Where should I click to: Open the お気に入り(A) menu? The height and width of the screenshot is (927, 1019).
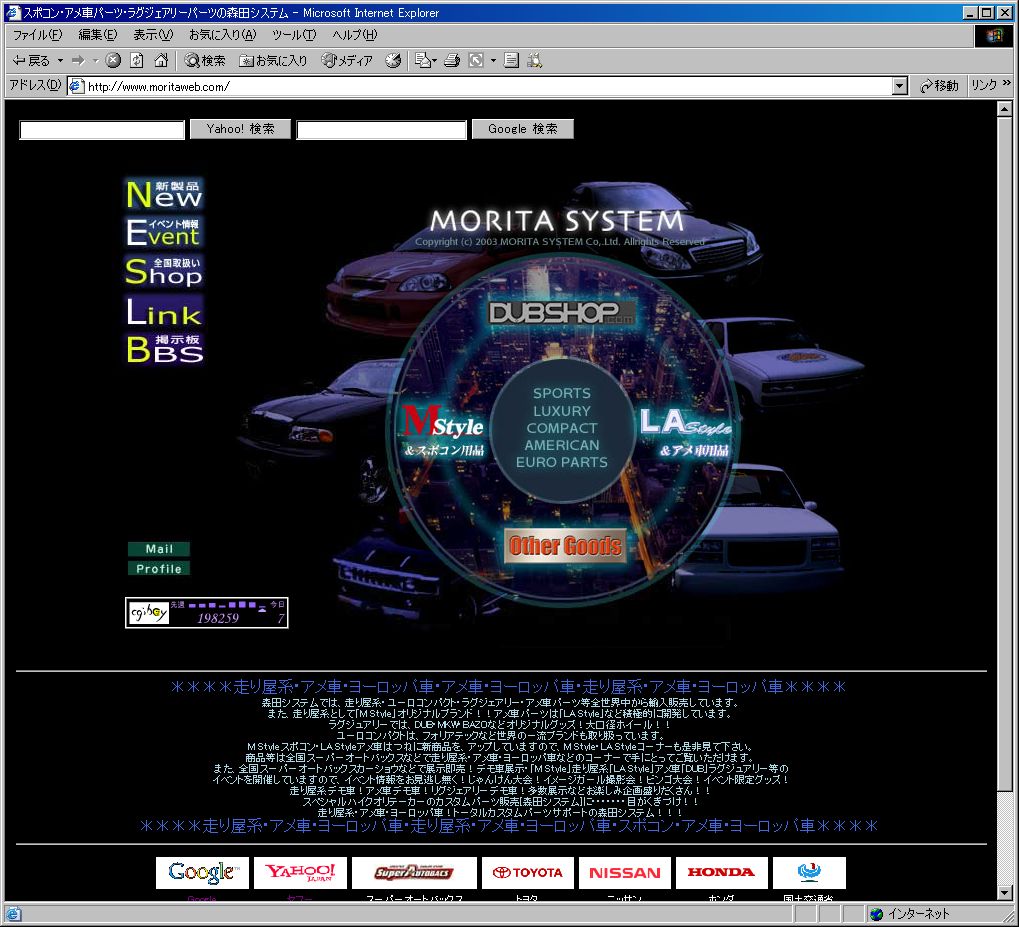[222, 34]
